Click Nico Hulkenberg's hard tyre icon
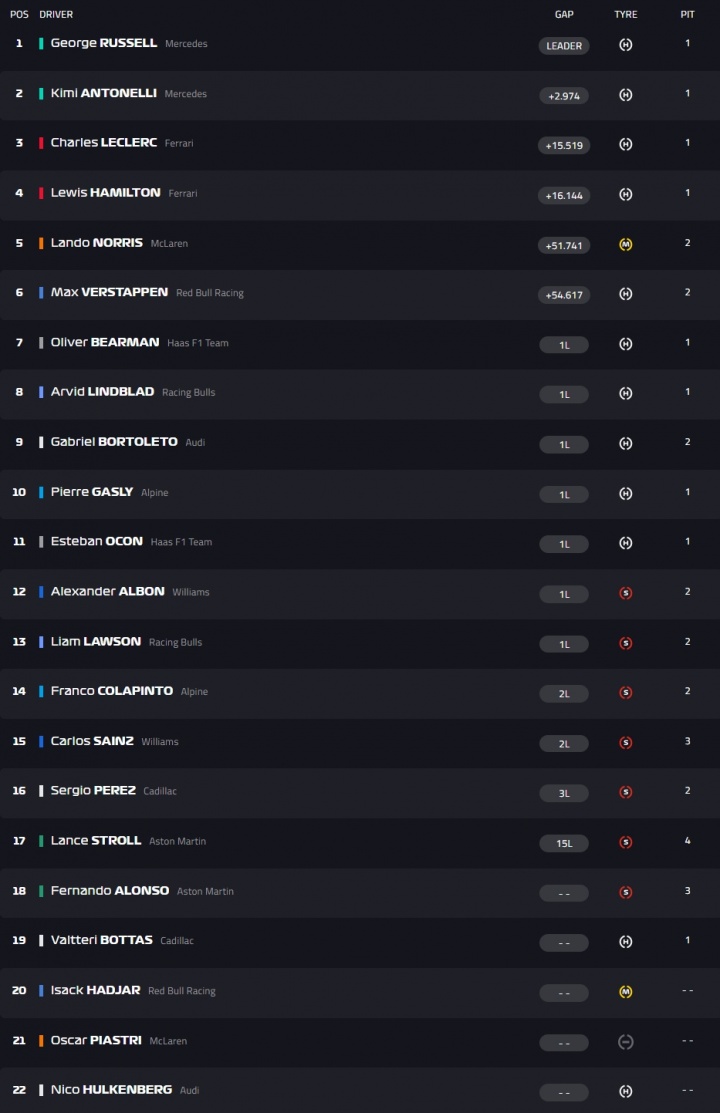The image size is (720, 1113). (626, 1091)
